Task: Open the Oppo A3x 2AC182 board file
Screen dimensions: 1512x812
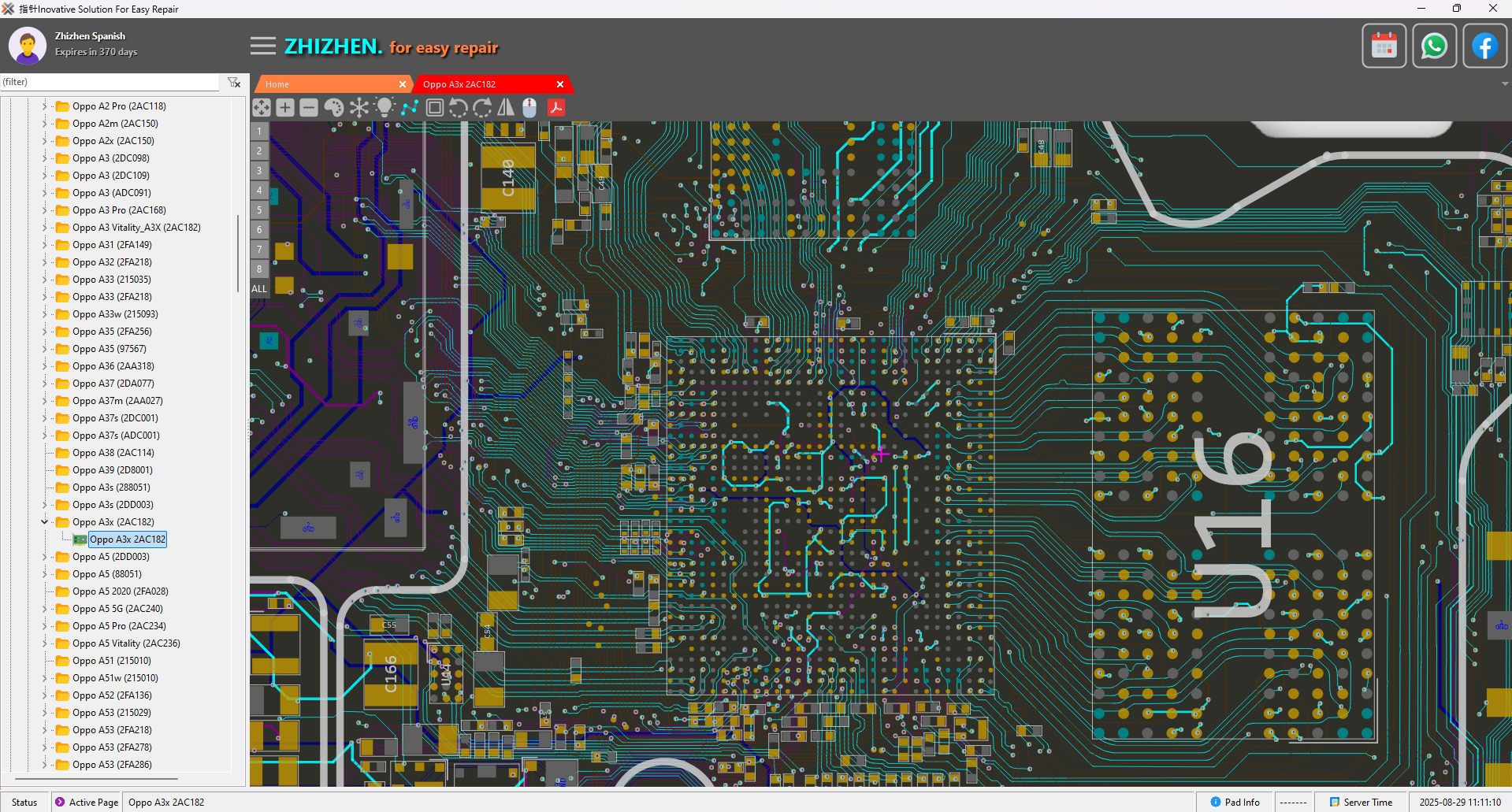Action: [128, 539]
